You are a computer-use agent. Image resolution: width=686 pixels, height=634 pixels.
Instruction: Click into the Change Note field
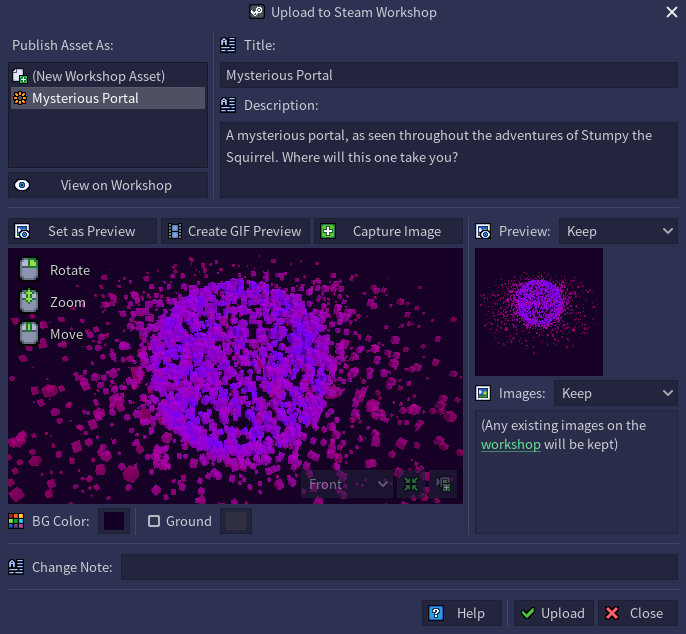(x=399, y=567)
